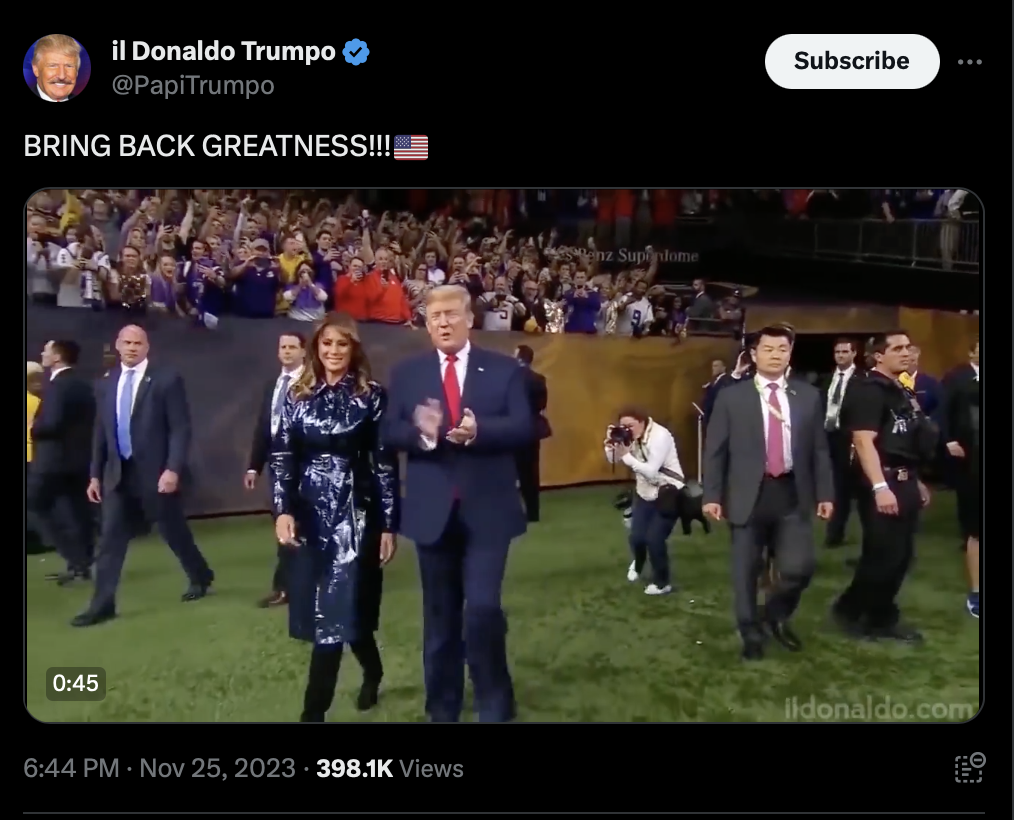Play the 0:45 stadium video
This screenshot has height=820, width=1014.
pyautogui.click(x=504, y=455)
